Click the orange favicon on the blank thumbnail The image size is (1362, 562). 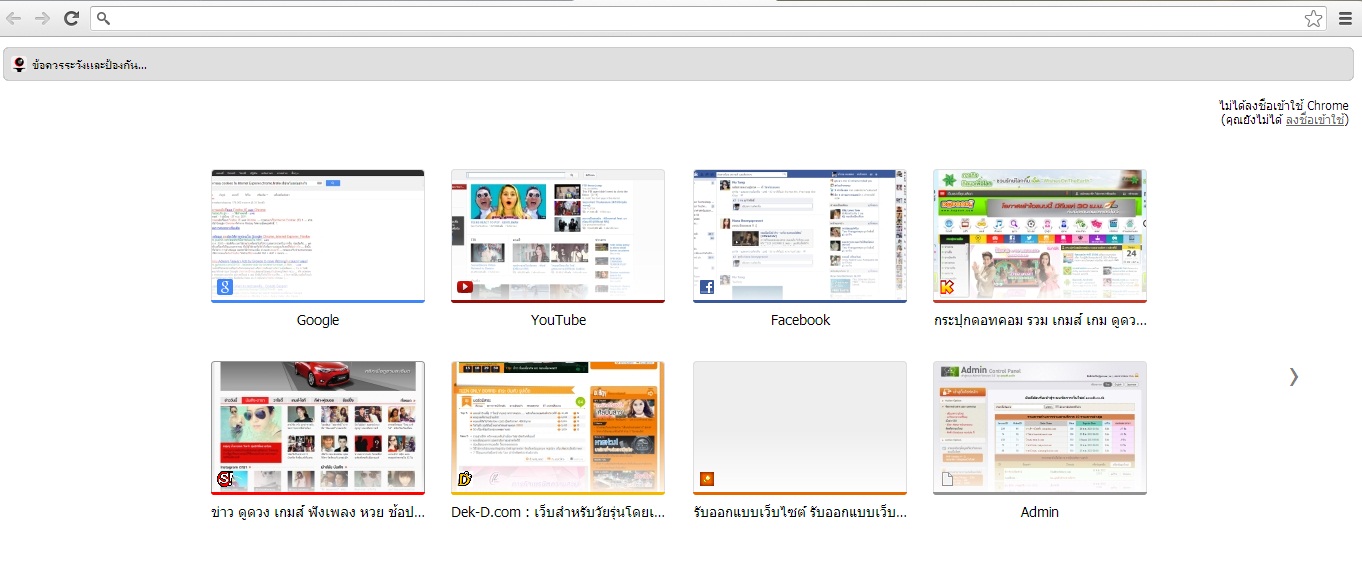click(706, 480)
